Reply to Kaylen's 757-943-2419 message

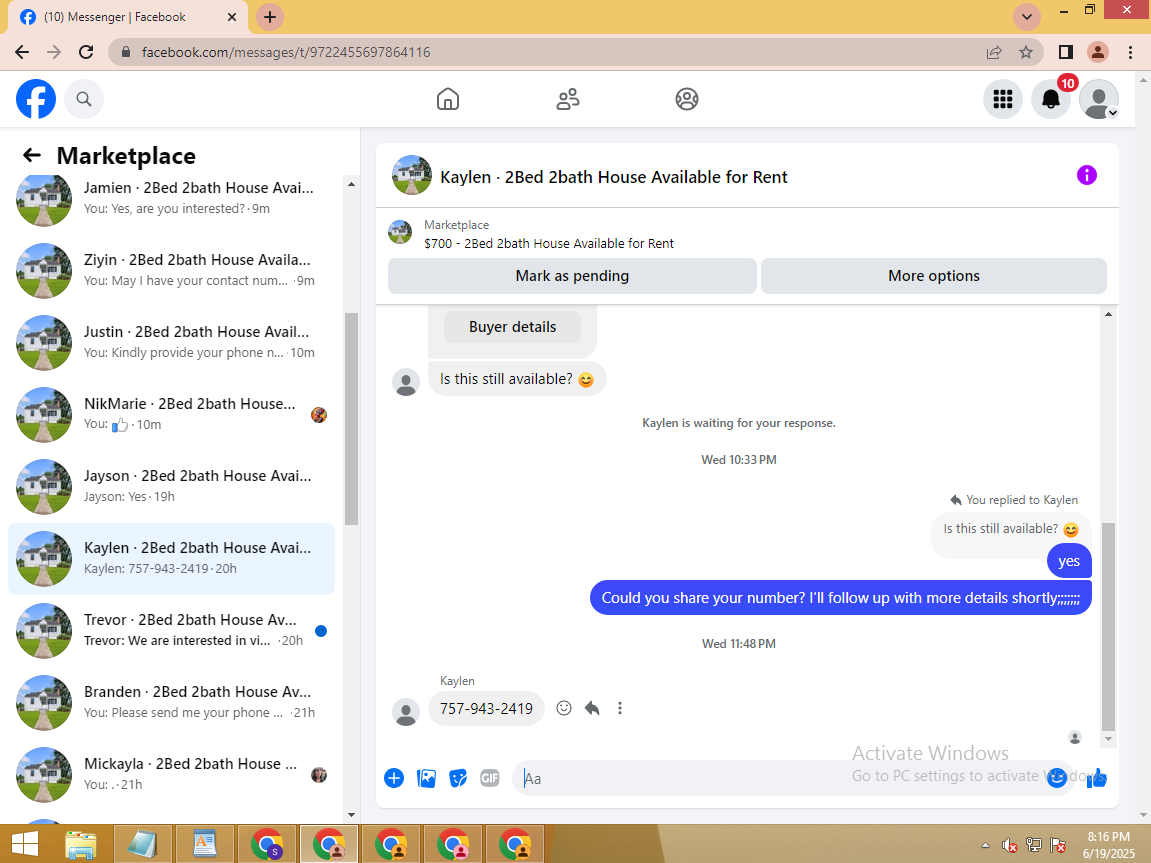(592, 708)
